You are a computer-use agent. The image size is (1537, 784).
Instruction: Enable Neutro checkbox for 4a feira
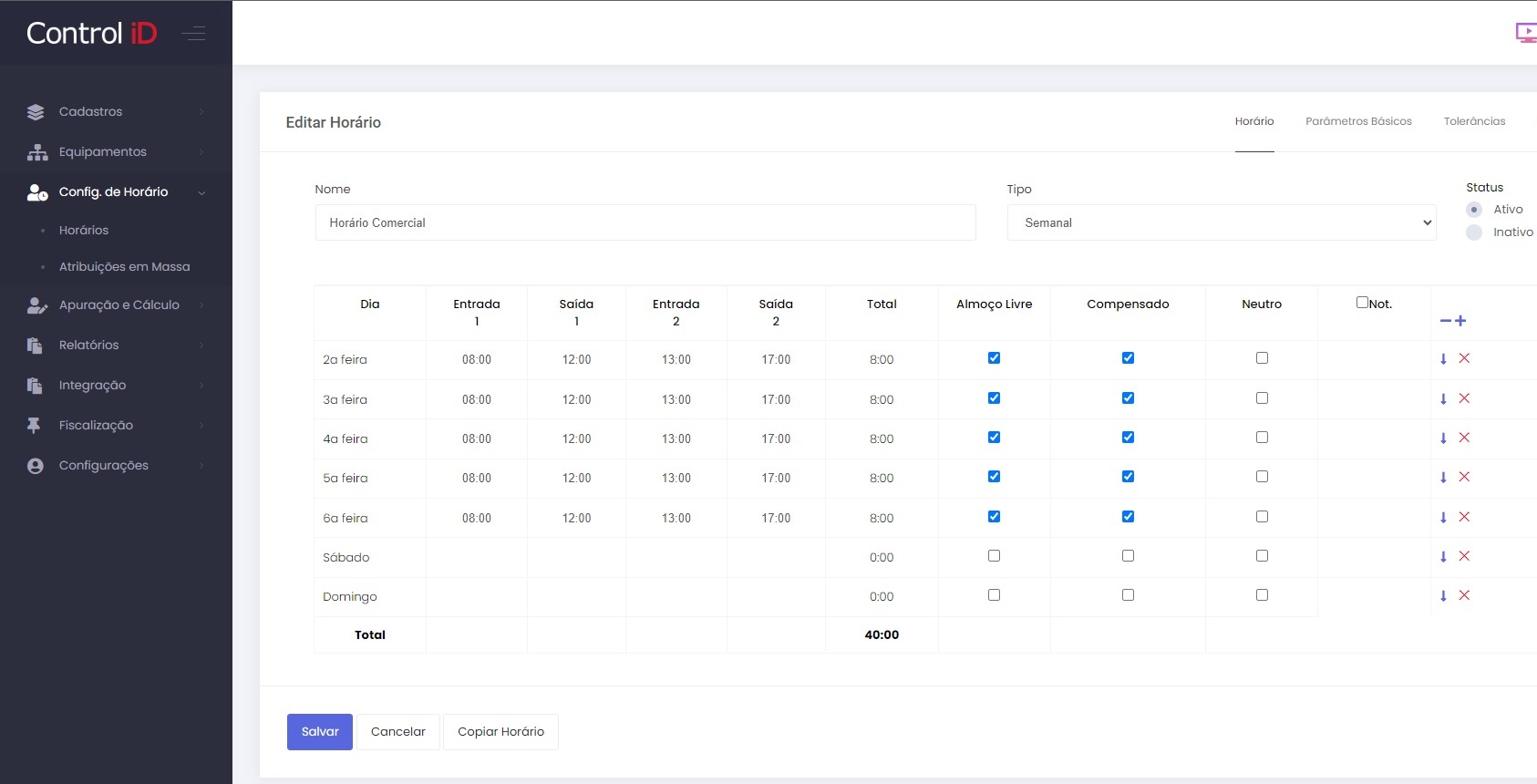coord(1262,438)
